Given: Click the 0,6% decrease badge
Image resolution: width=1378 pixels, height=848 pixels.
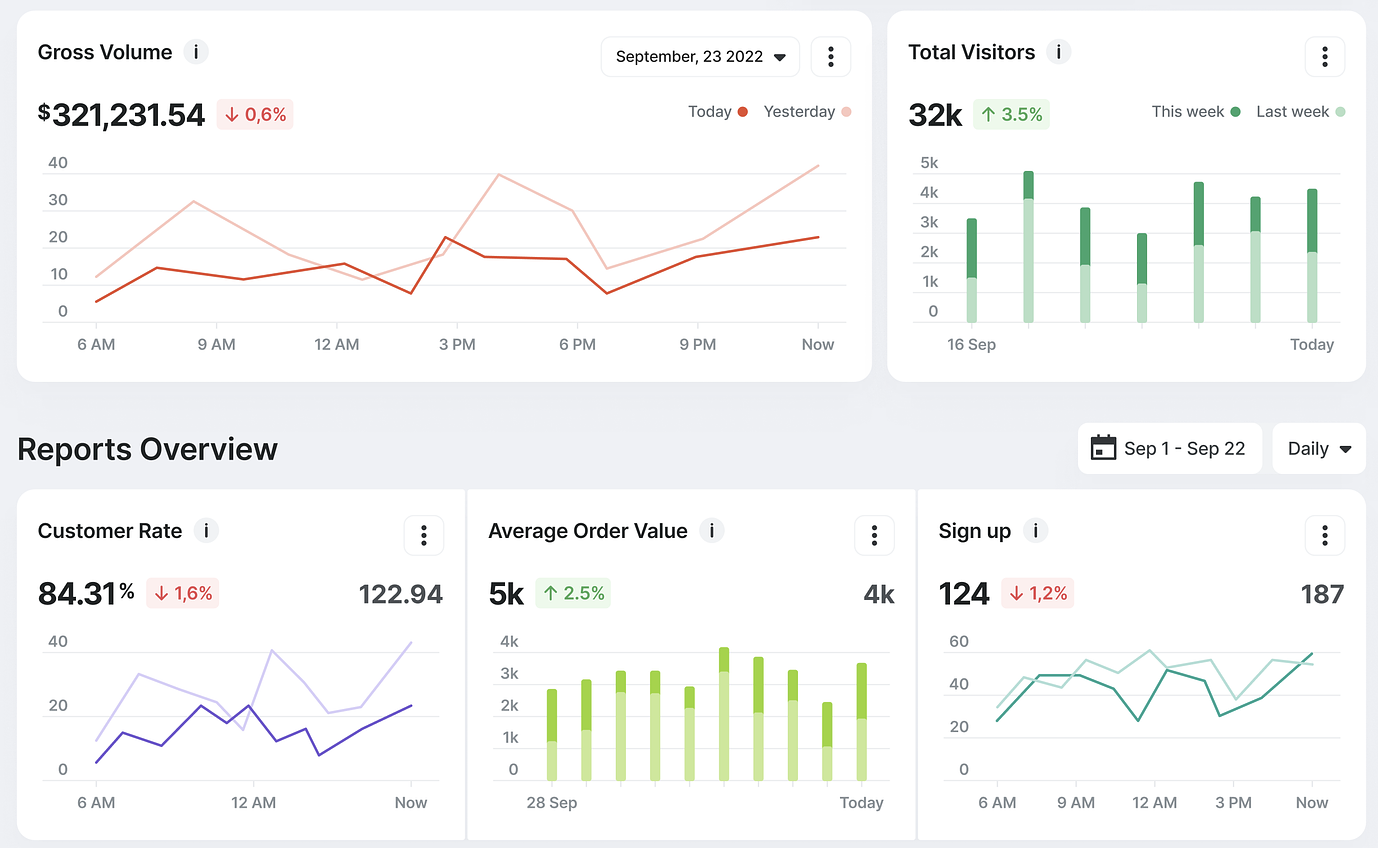Looking at the screenshot, I should coord(255,115).
